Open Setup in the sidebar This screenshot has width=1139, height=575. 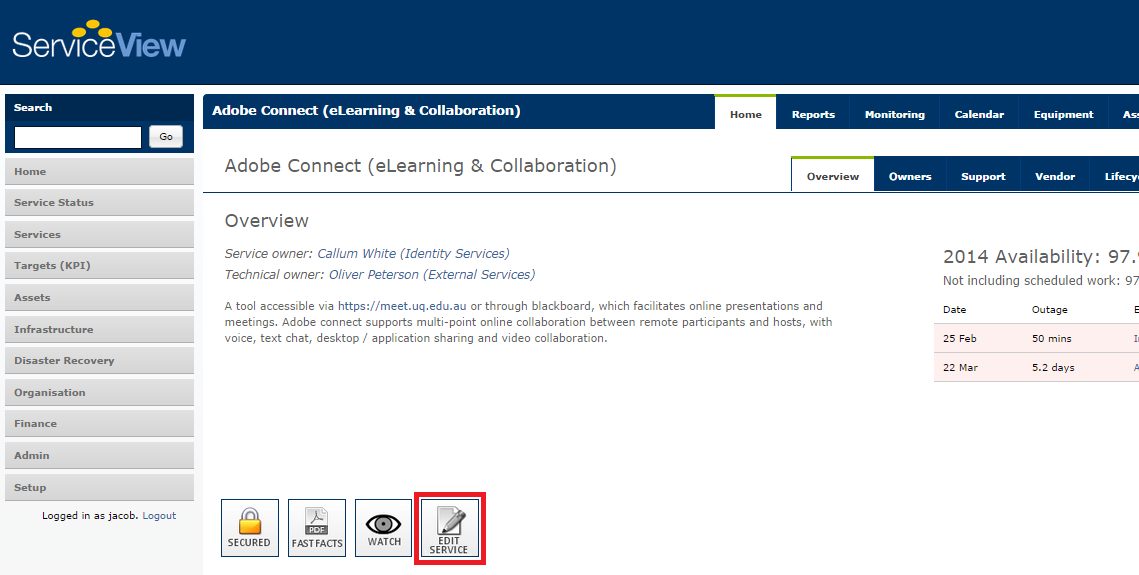100,488
